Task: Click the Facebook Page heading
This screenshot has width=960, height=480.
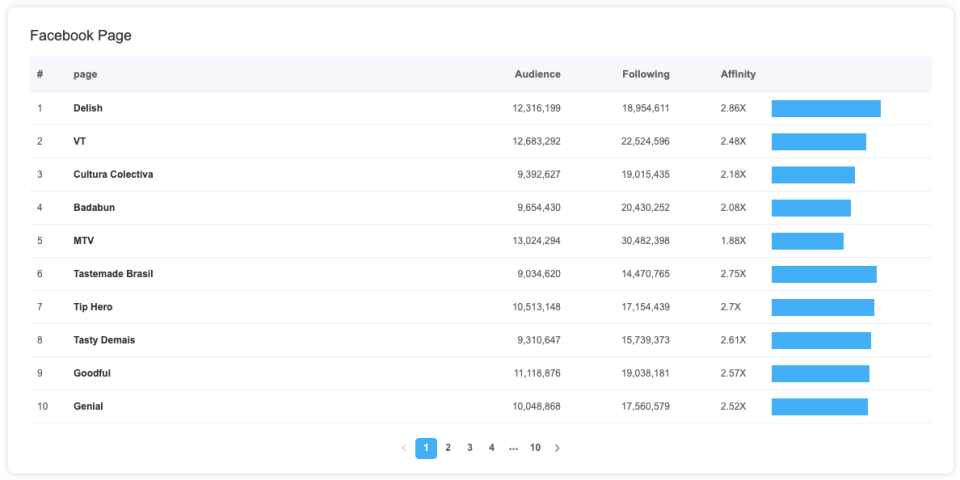Action: click(81, 36)
